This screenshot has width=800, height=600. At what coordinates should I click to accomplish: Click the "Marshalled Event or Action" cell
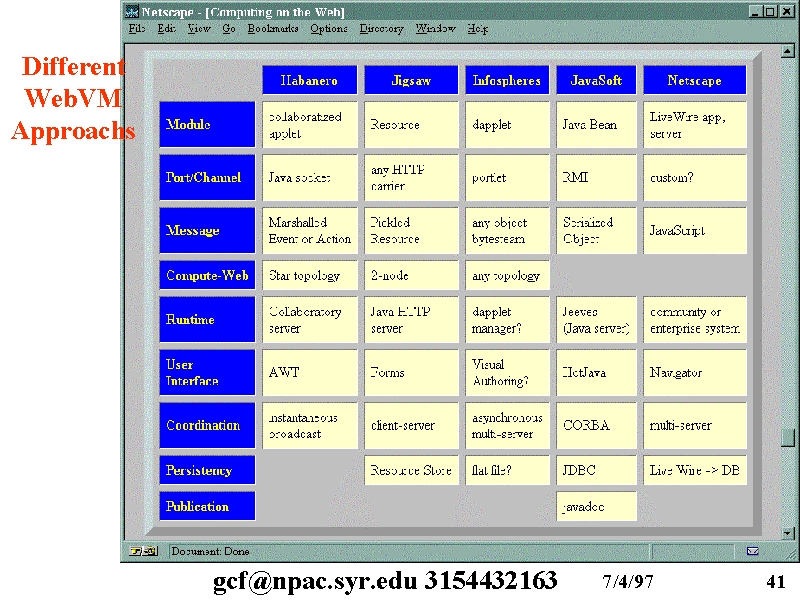pyautogui.click(x=310, y=231)
